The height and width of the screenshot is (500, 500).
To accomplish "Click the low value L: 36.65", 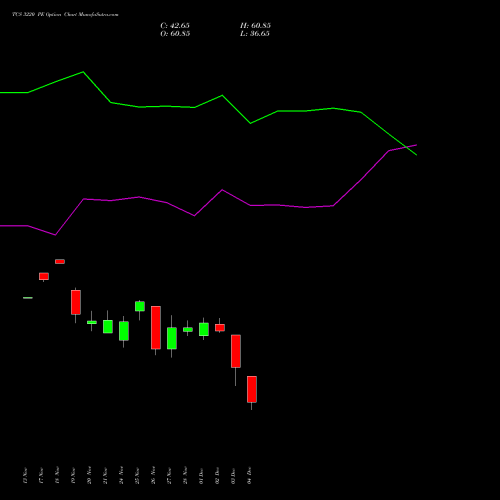I will (255, 34).
